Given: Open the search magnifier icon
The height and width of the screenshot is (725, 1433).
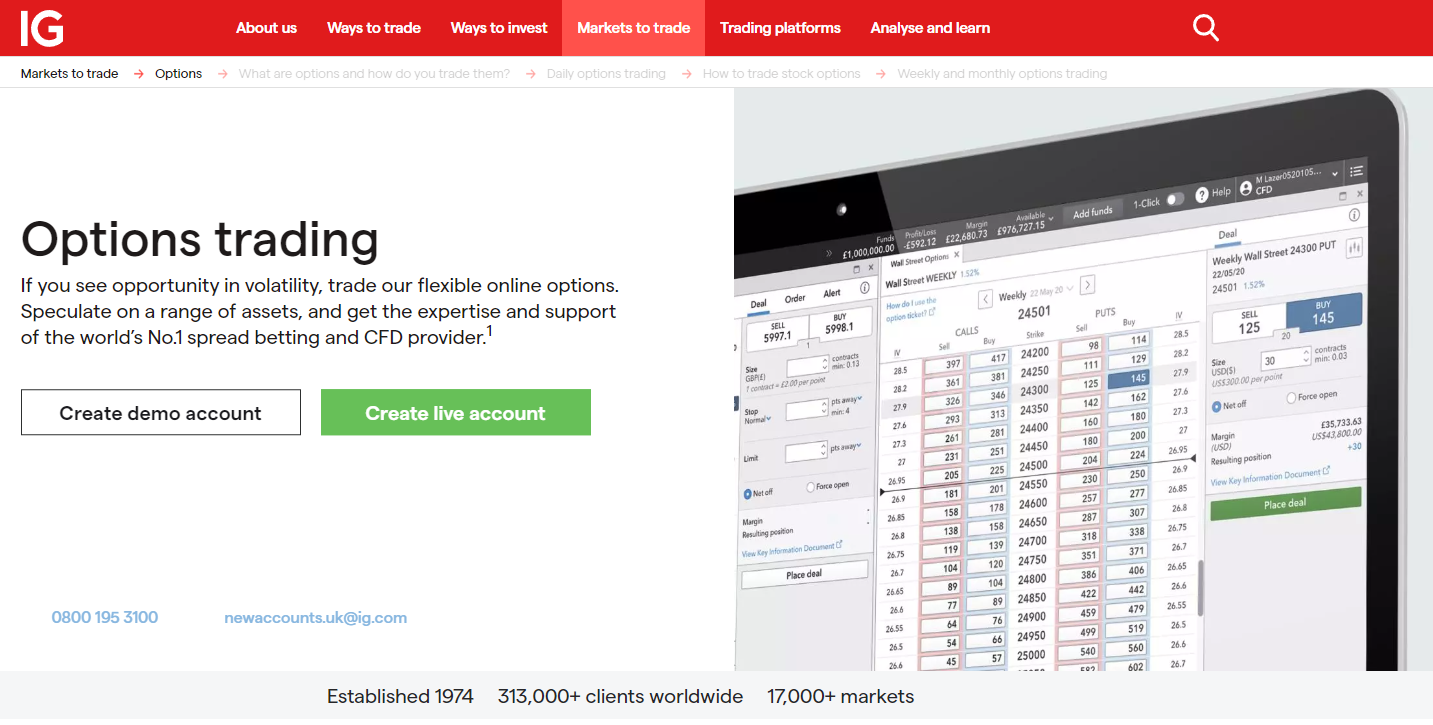Looking at the screenshot, I should [1206, 28].
